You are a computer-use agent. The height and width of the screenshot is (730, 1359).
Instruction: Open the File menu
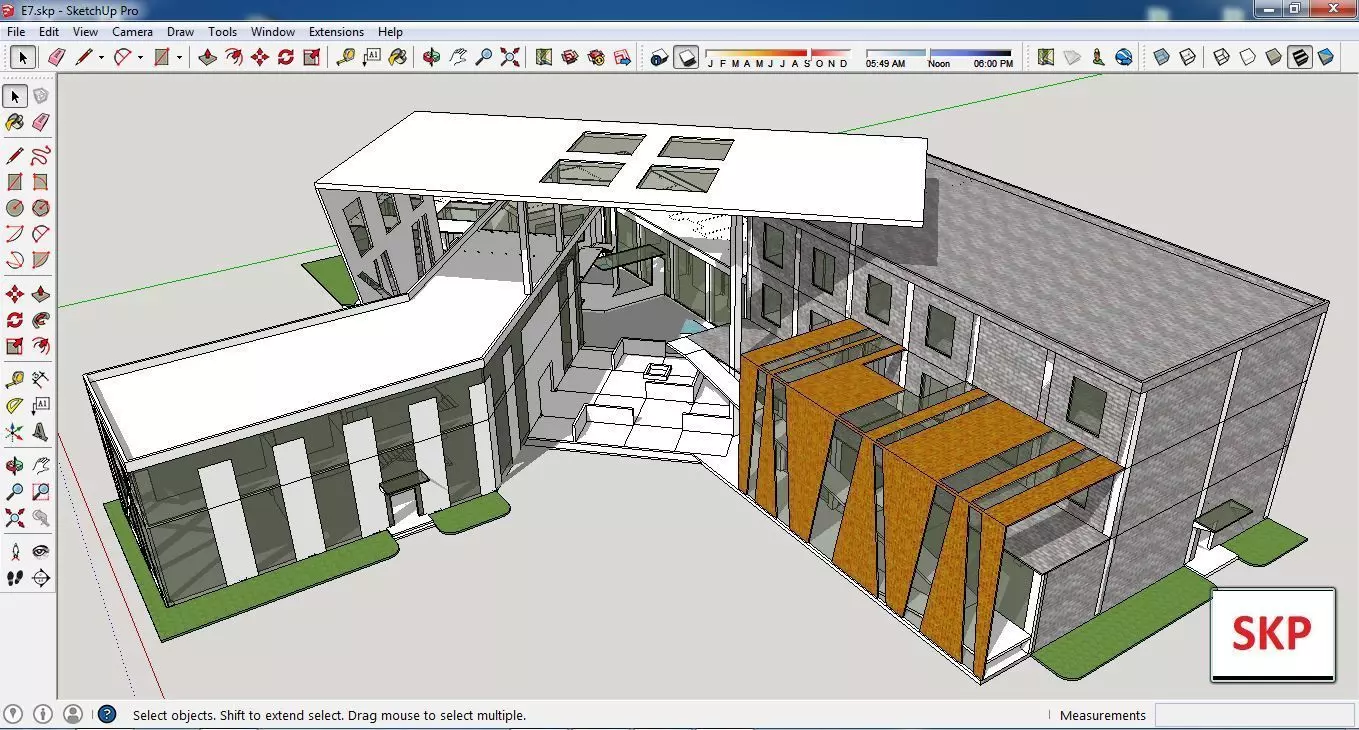click(x=16, y=32)
